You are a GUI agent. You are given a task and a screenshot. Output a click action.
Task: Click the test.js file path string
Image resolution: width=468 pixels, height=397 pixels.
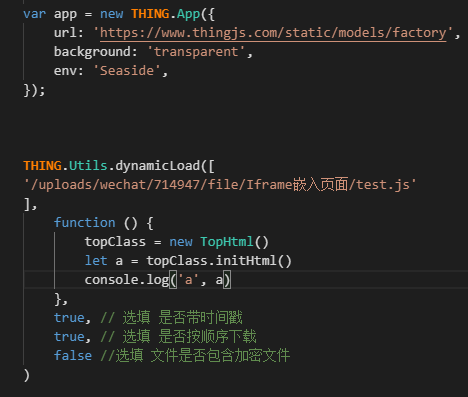[220, 185]
